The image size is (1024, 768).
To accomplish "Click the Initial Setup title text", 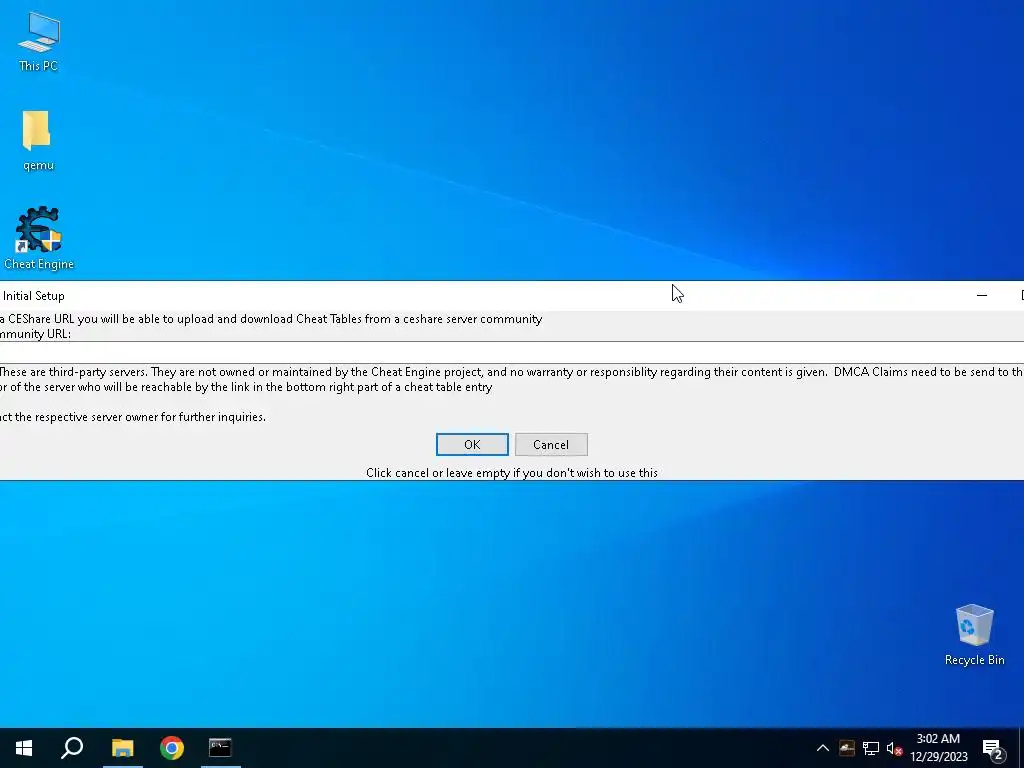I will 33,296.
